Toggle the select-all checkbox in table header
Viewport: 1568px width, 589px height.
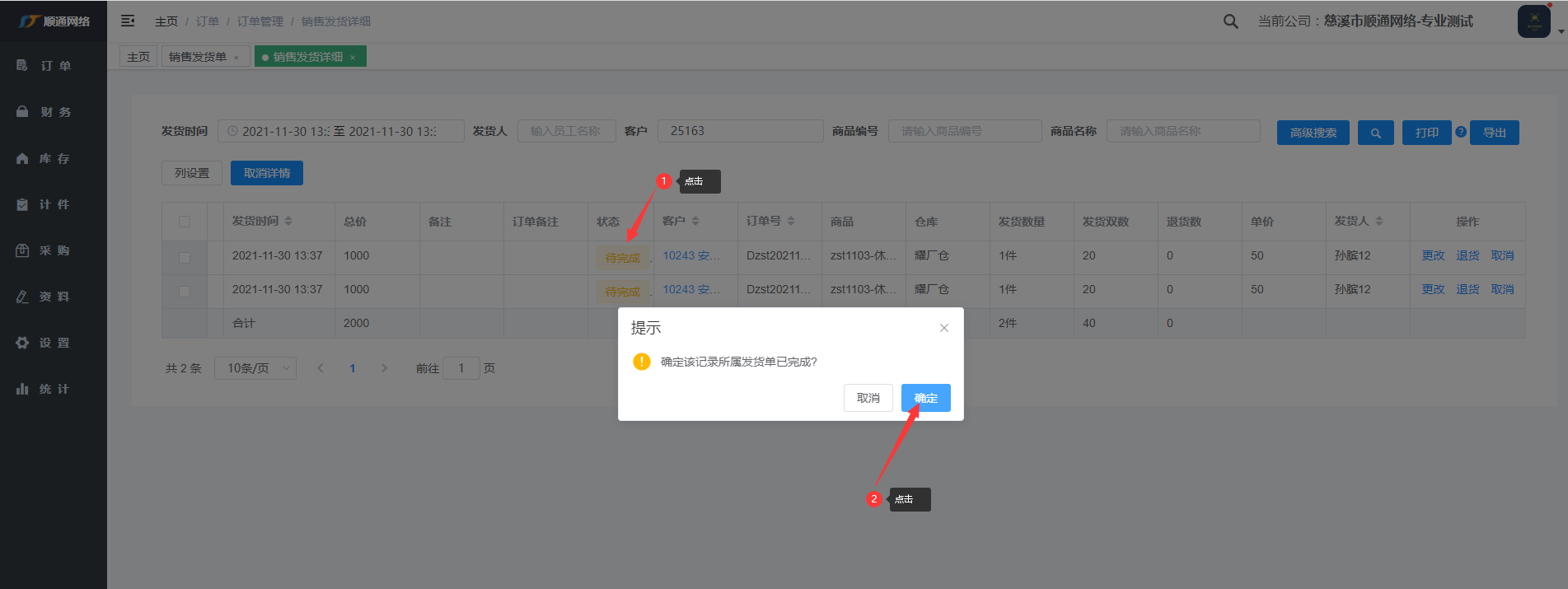click(185, 222)
